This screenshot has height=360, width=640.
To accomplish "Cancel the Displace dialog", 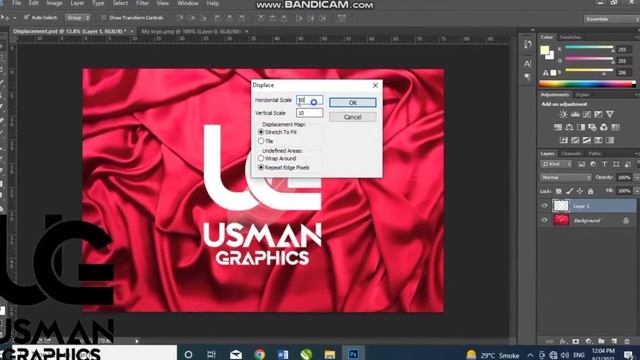I will click(x=353, y=117).
